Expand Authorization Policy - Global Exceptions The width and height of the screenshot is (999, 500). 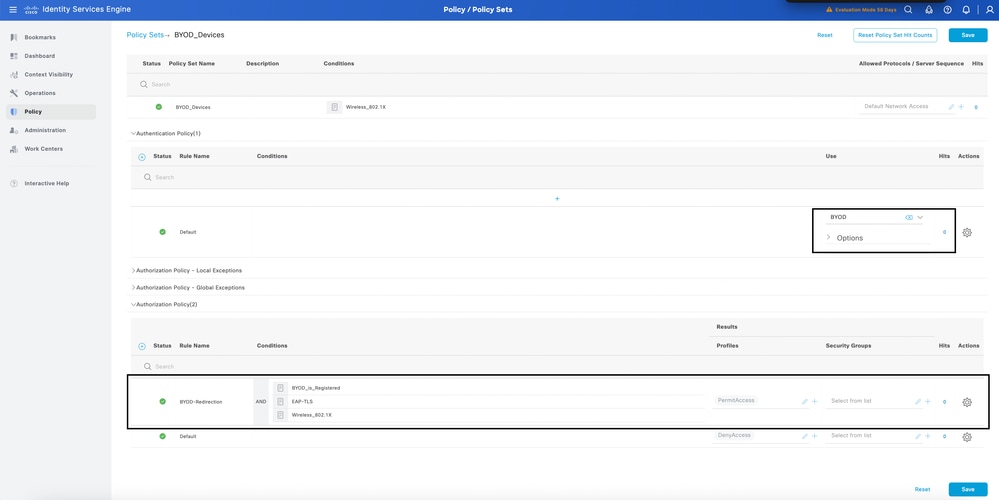coord(133,288)
